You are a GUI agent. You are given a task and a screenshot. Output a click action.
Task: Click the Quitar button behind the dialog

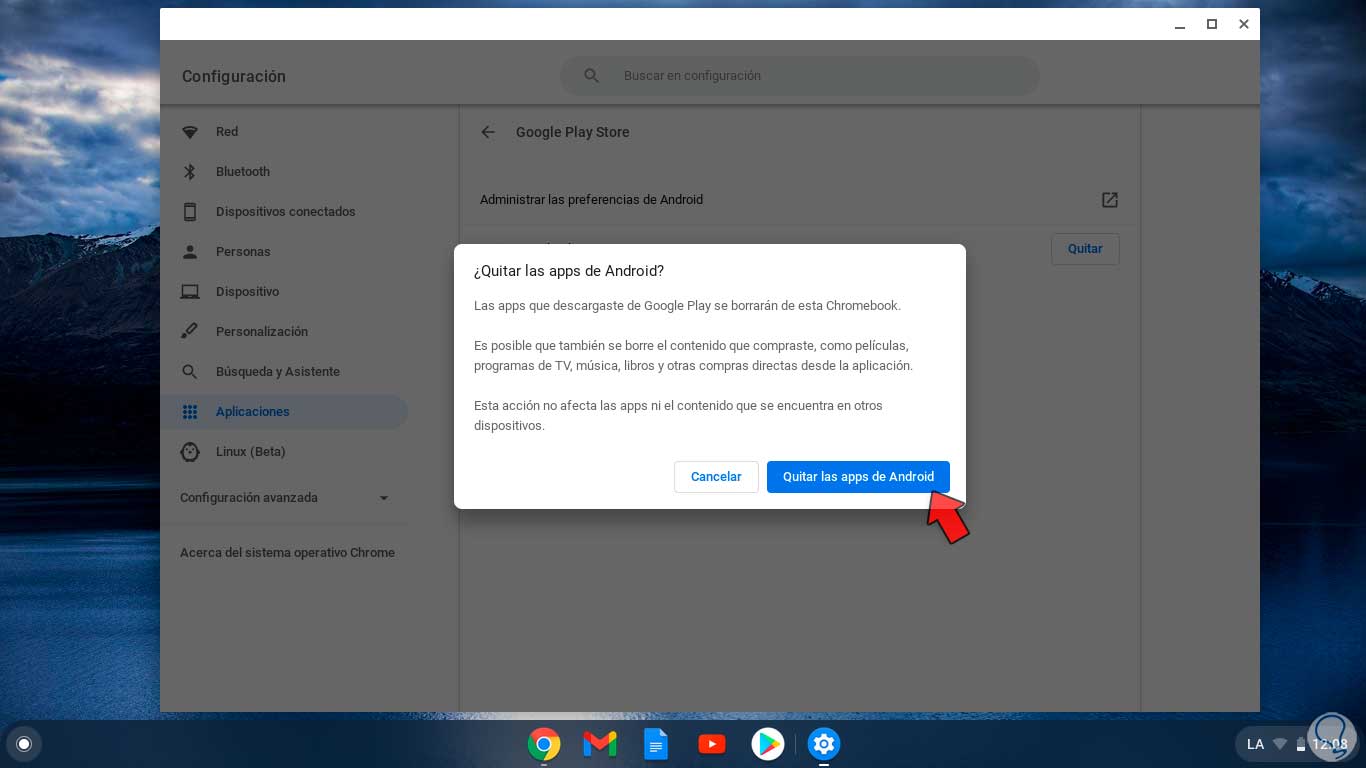(x=1085, y=249)
